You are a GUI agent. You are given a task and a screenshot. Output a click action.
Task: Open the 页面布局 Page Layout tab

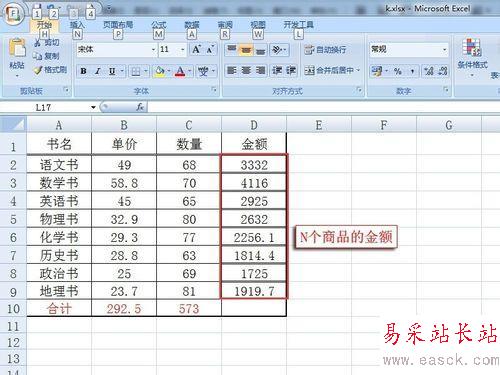click(x=118, y=25)
